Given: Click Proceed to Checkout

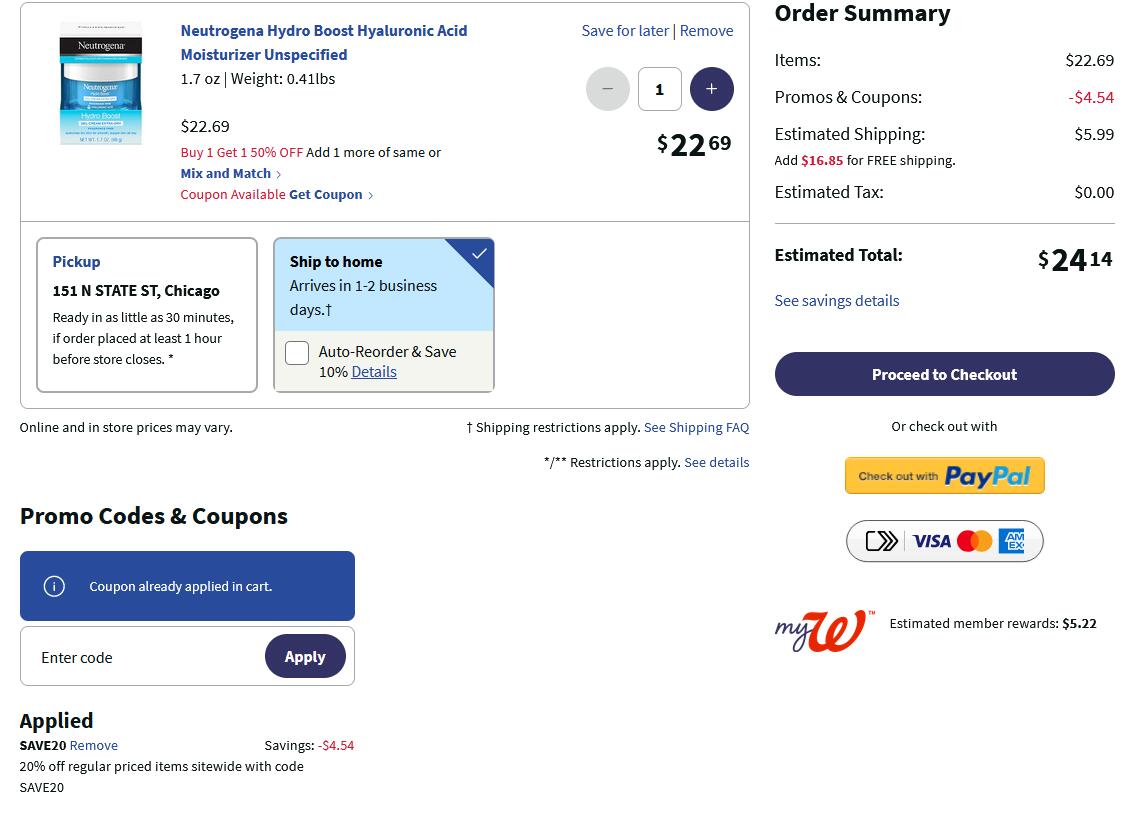Looking at the screenshot, I should (x=945, y=374).
